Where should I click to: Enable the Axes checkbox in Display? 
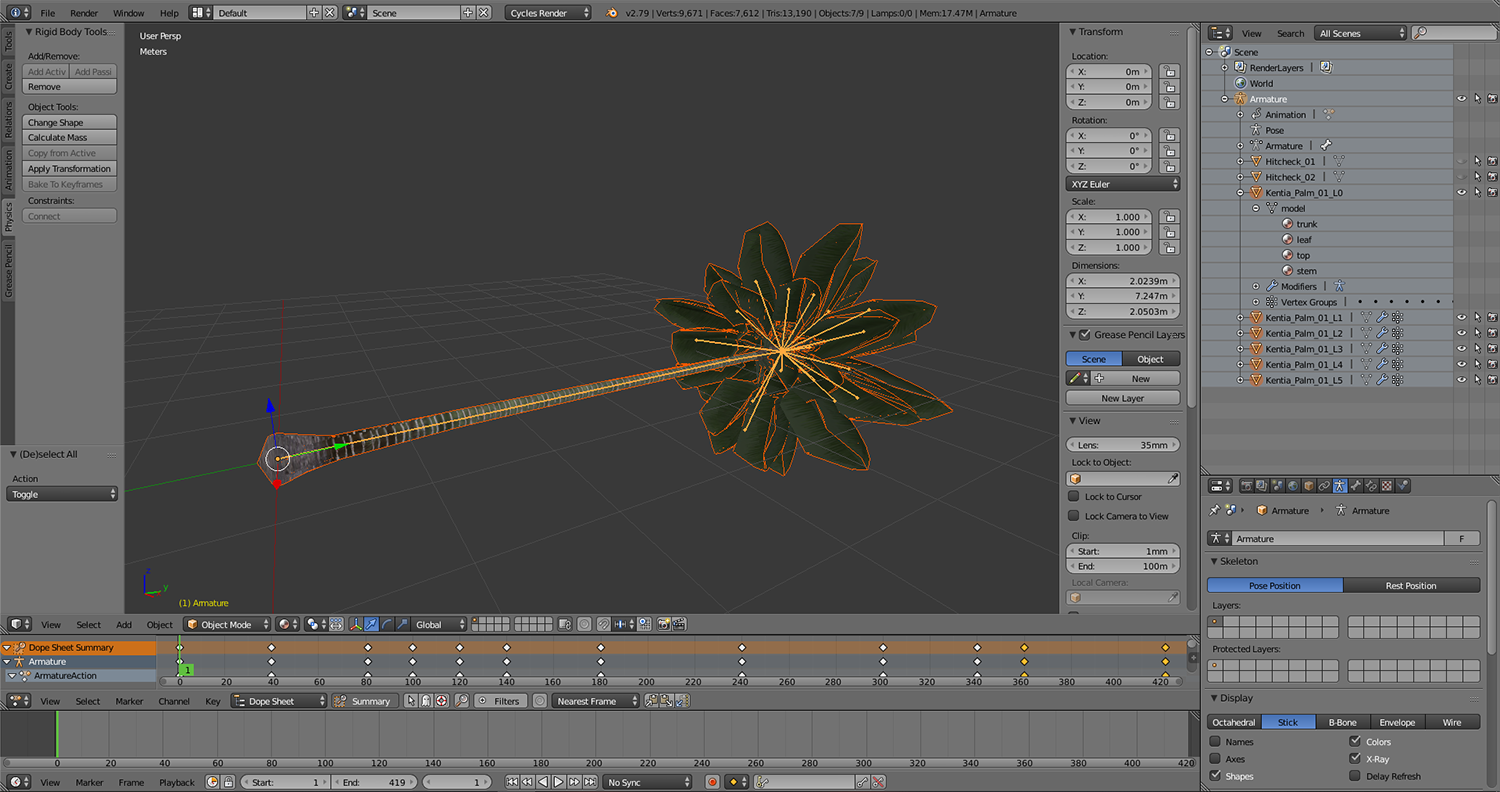click(1215, 759)
